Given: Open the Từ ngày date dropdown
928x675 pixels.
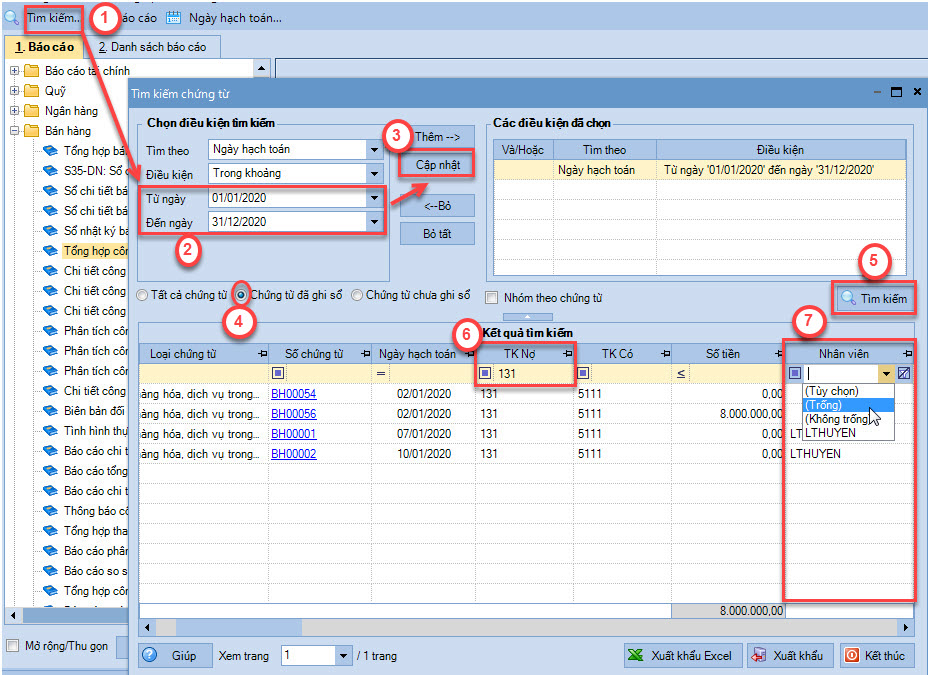Looking at the screenshot, I should click(x=374, y=198).
